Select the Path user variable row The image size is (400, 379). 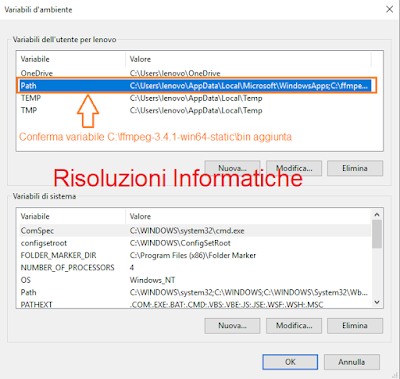point(194,86)
